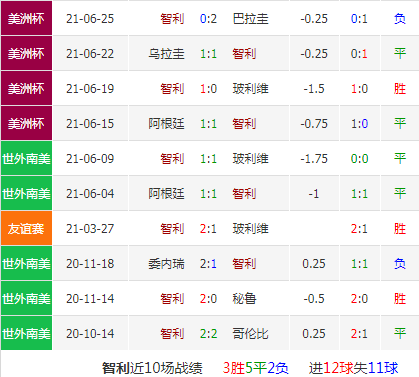The image size is (419, 377).
Task: Click the 美洲杯 label in the 21-06-22 row
Action: 26,54
